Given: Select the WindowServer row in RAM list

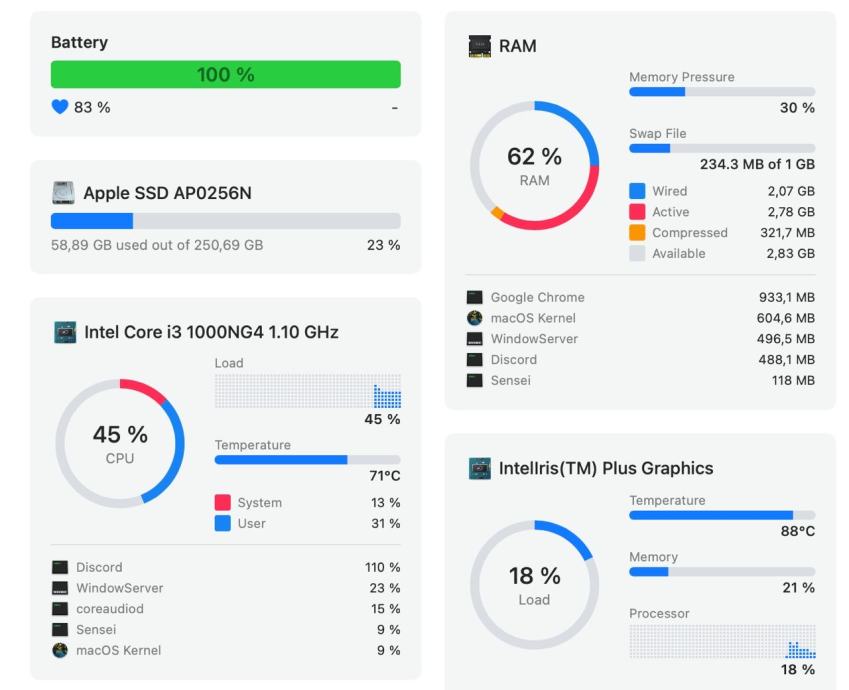Looking at the screenshot, I should (x=641, y=339).
